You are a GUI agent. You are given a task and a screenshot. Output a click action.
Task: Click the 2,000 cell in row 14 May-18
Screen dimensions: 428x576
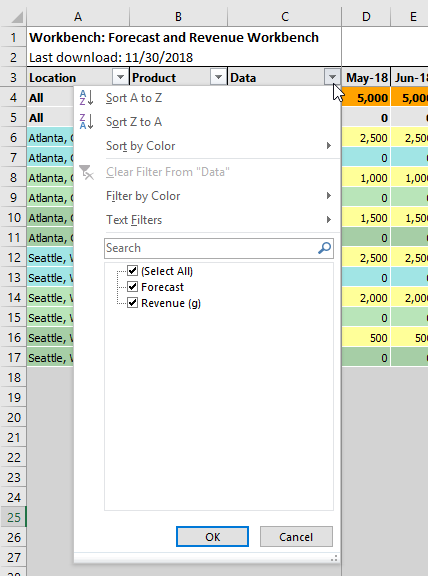click(x=366, y=298)
